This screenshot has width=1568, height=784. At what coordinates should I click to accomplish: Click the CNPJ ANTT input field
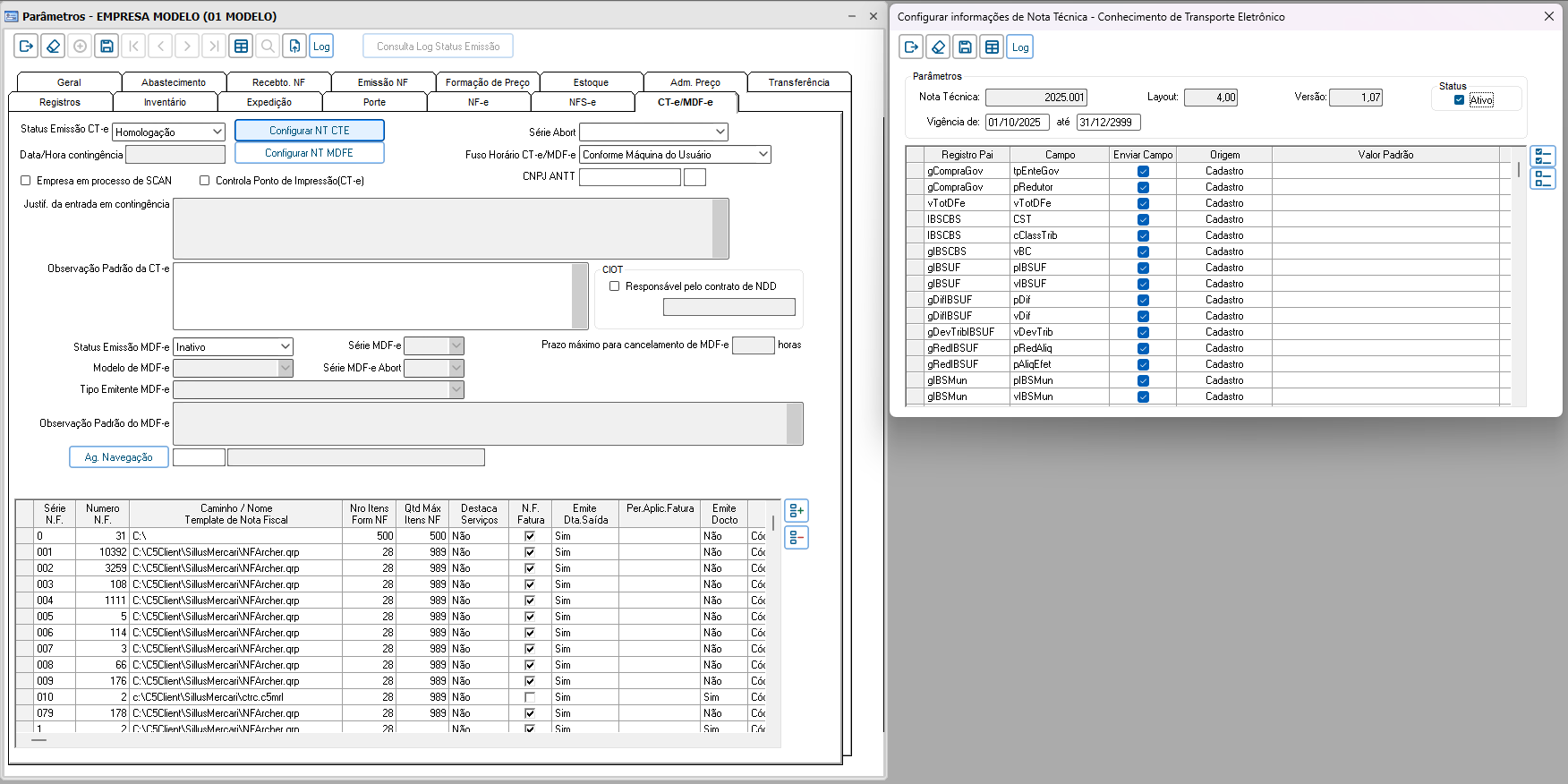pos(629,177)
